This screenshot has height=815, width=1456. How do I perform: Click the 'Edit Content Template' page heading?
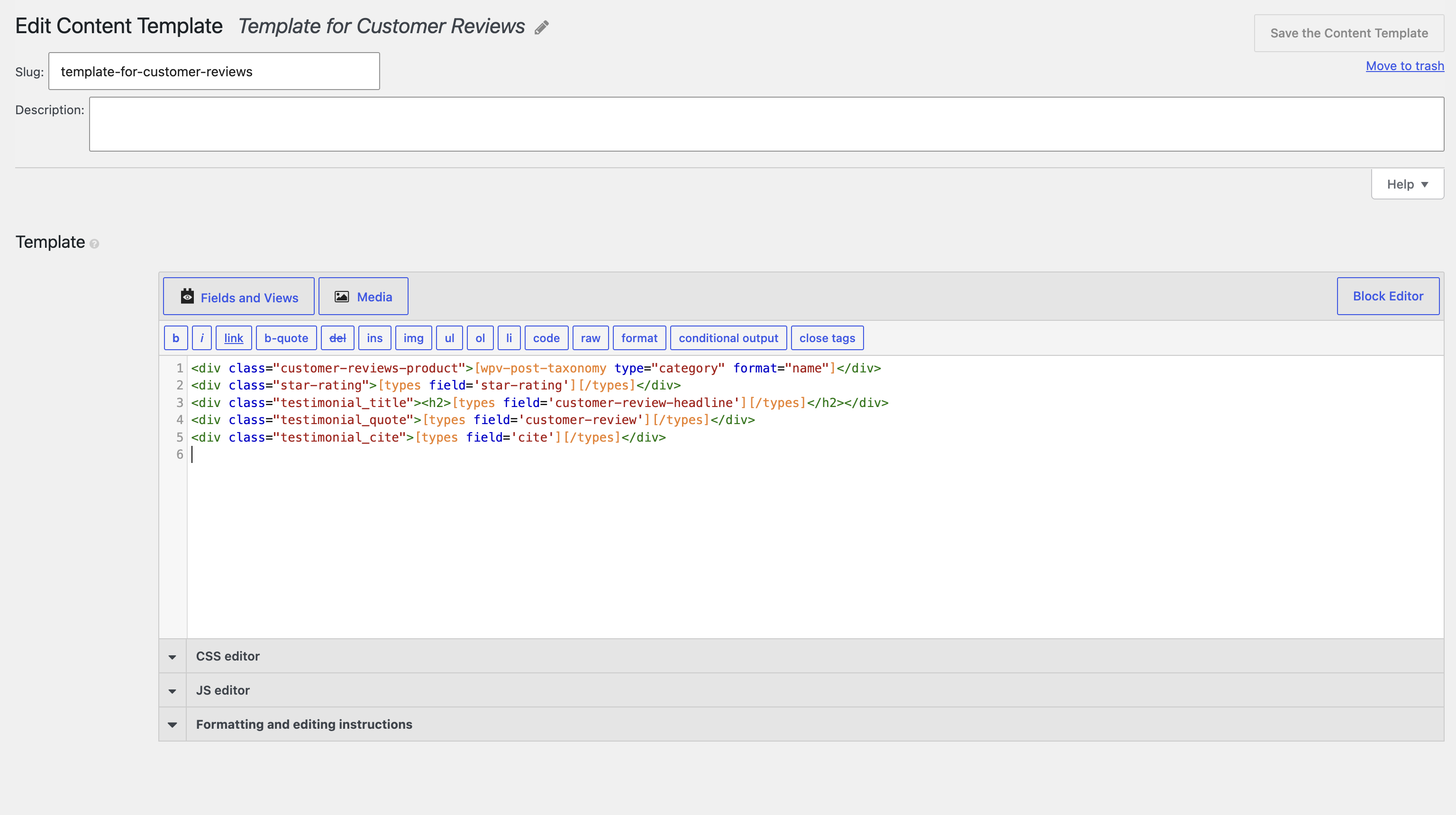(x=118, y=26)
